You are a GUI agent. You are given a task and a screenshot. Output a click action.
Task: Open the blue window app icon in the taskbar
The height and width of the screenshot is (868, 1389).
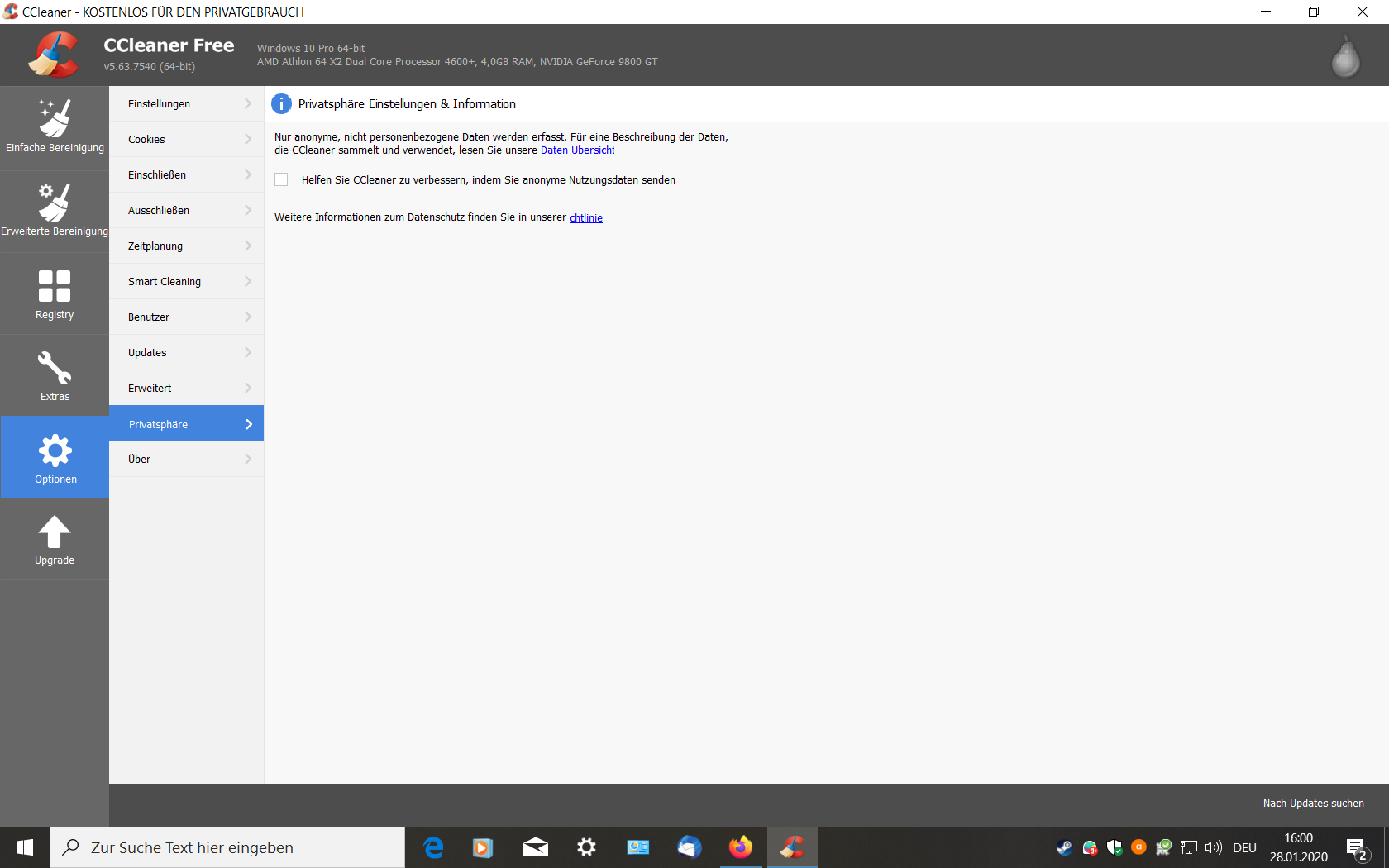(638, 847)
